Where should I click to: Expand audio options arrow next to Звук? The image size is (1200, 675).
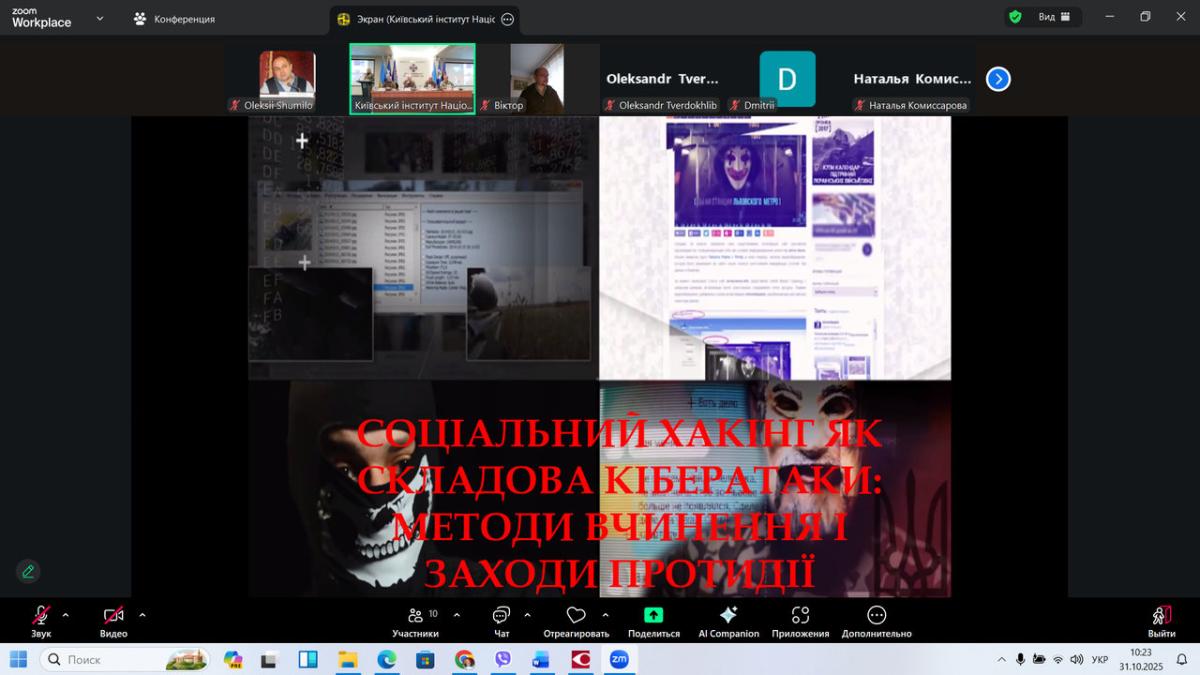pyautogui.click(x=66, y=615)
